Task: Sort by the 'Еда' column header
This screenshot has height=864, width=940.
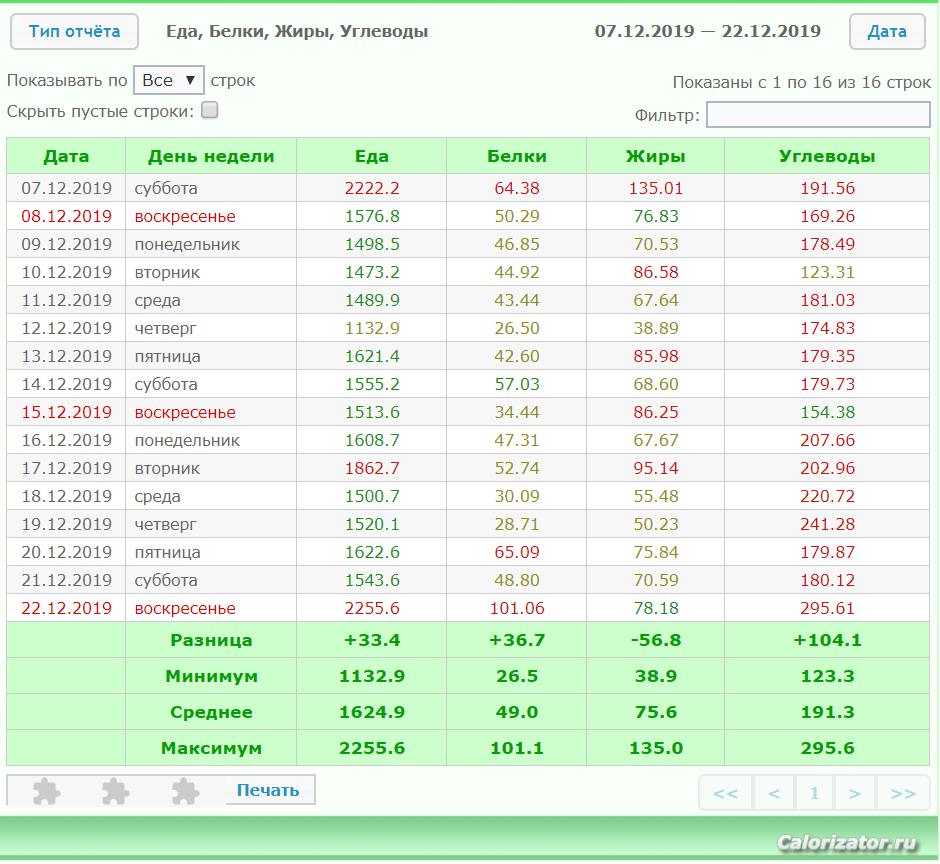Action: click(x=372, y=156)
